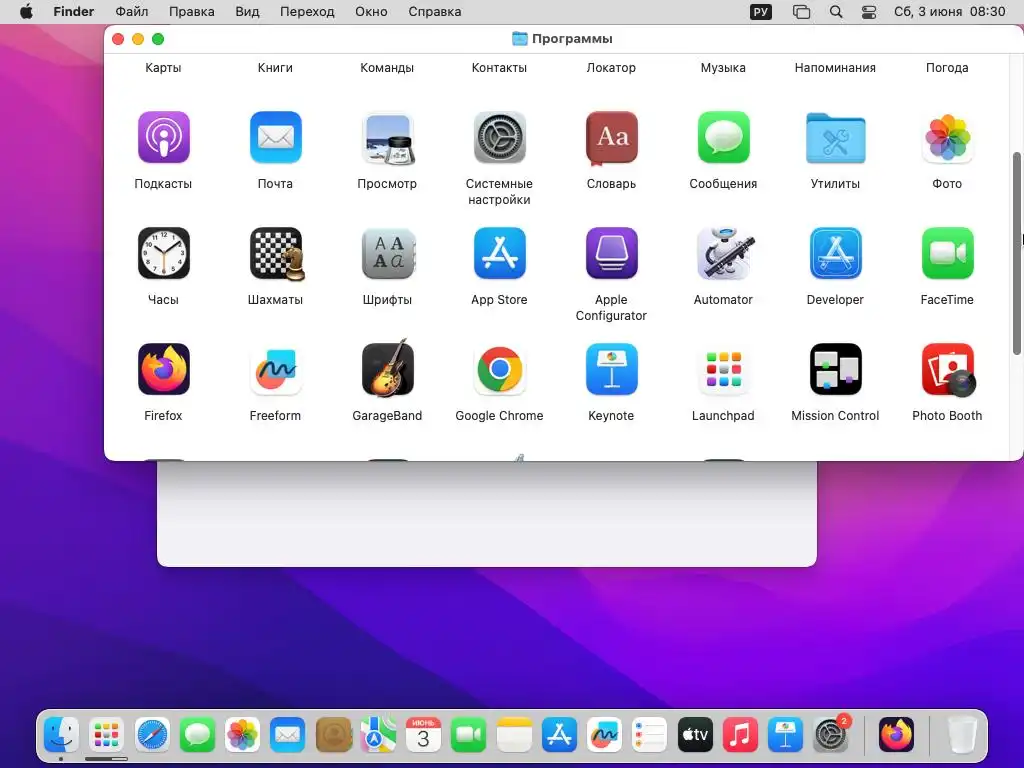Click the Карты label
Screen dimensions: 1024x768
point(163,68)
